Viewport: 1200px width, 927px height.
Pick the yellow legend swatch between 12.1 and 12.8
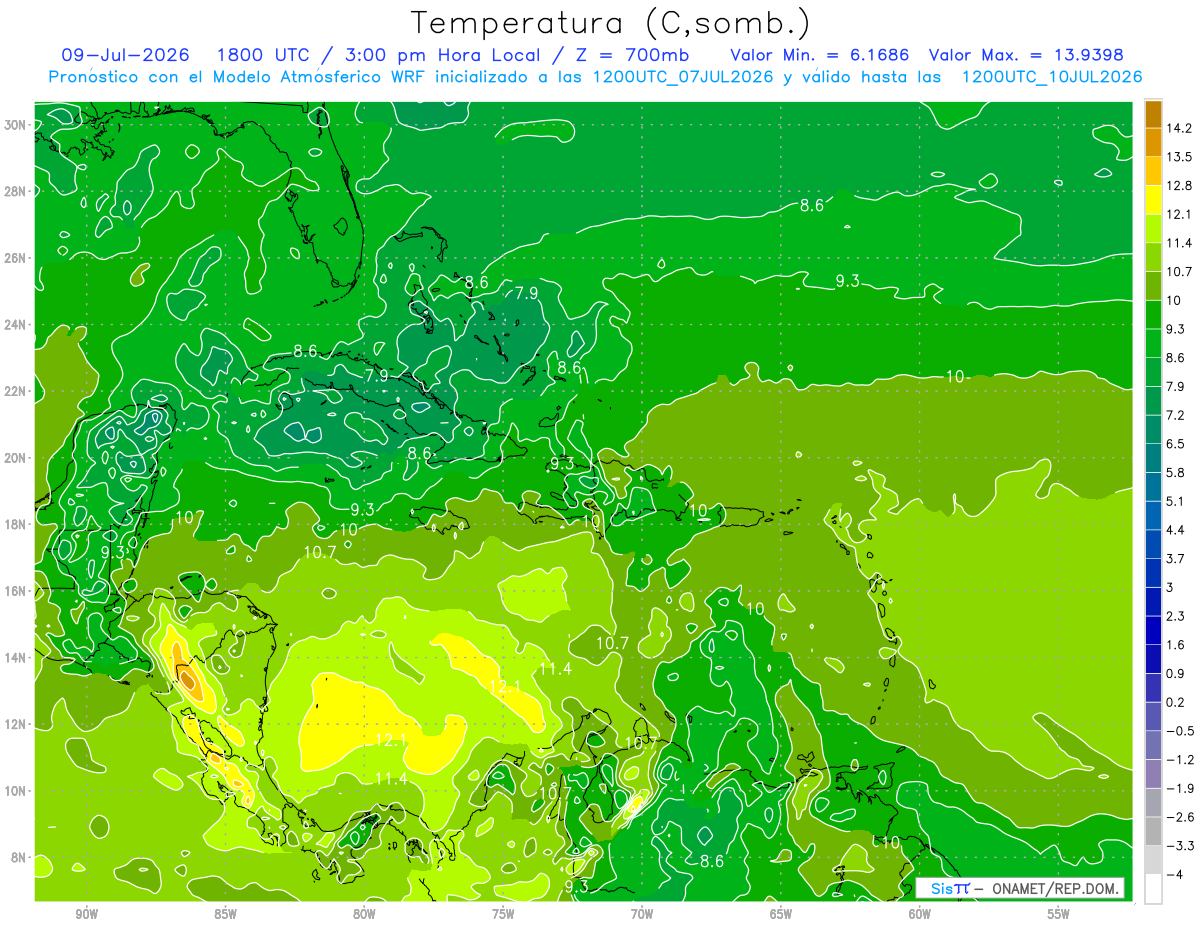1153,200
